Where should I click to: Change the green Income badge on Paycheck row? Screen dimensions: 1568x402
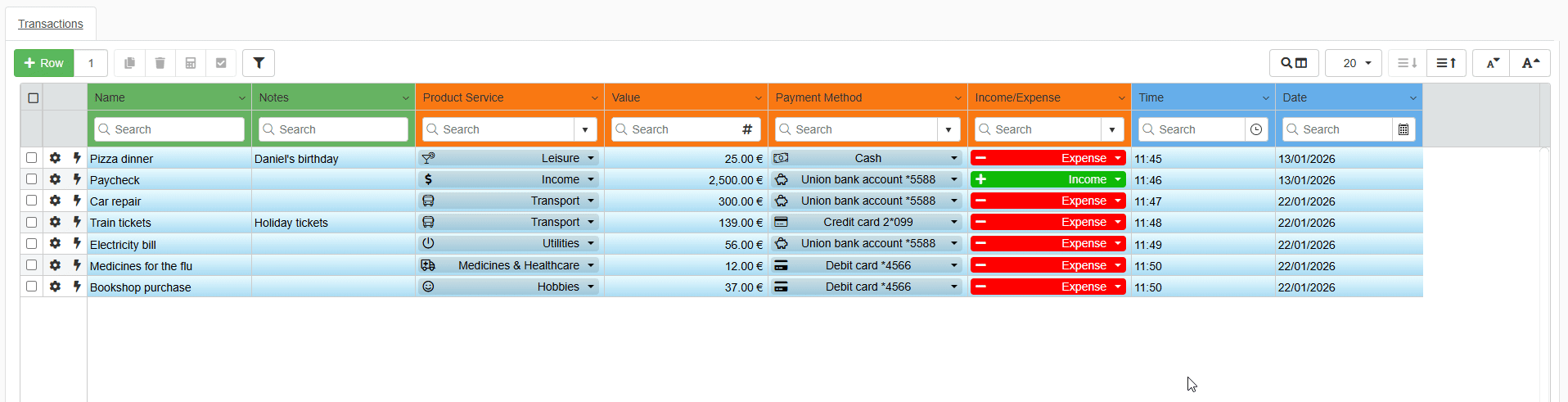(x=1048, y=179)
